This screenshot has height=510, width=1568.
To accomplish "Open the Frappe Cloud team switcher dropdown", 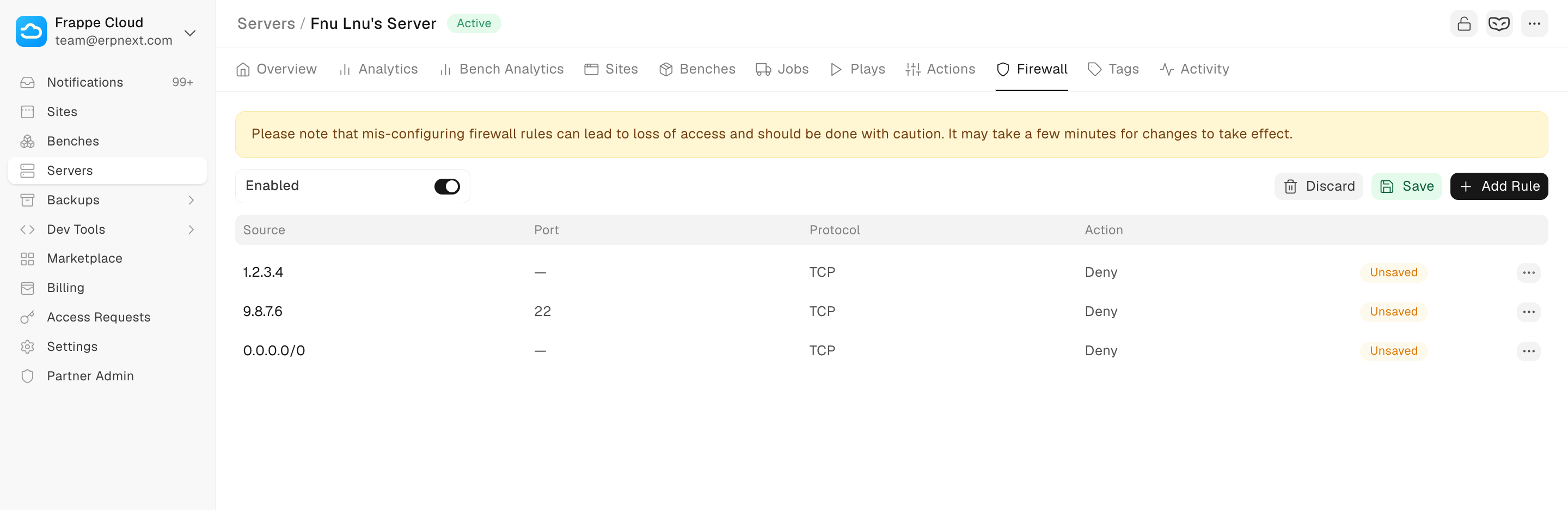I will [x=190, y=33].
